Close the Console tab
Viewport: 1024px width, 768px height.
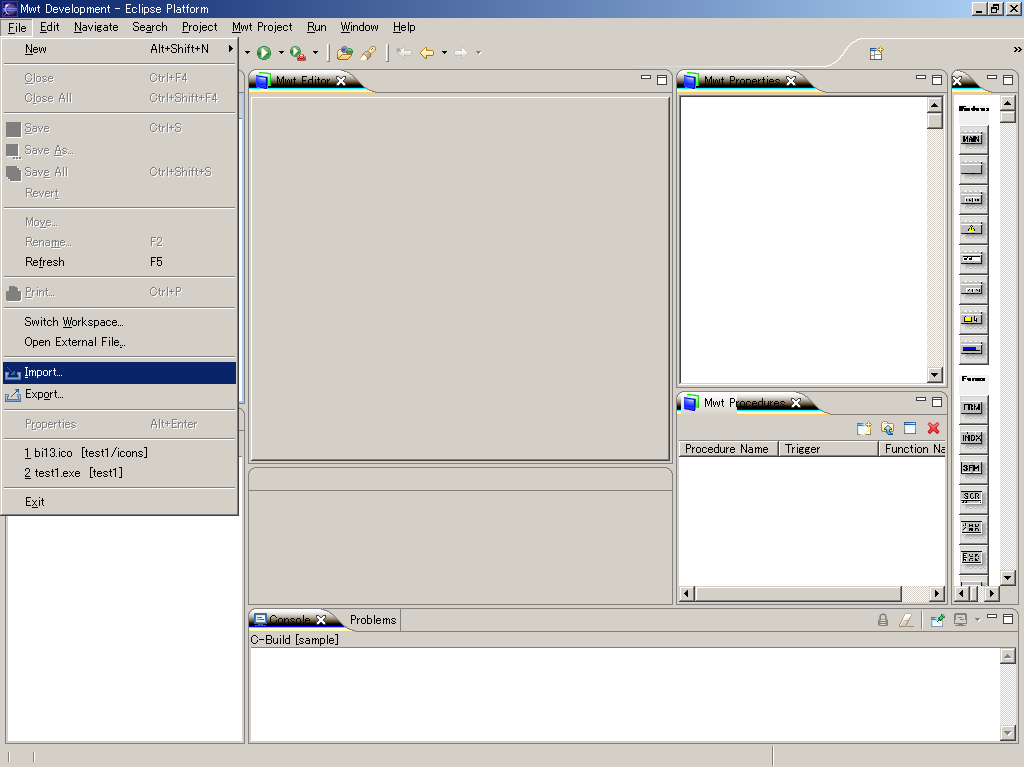point(321,620)
